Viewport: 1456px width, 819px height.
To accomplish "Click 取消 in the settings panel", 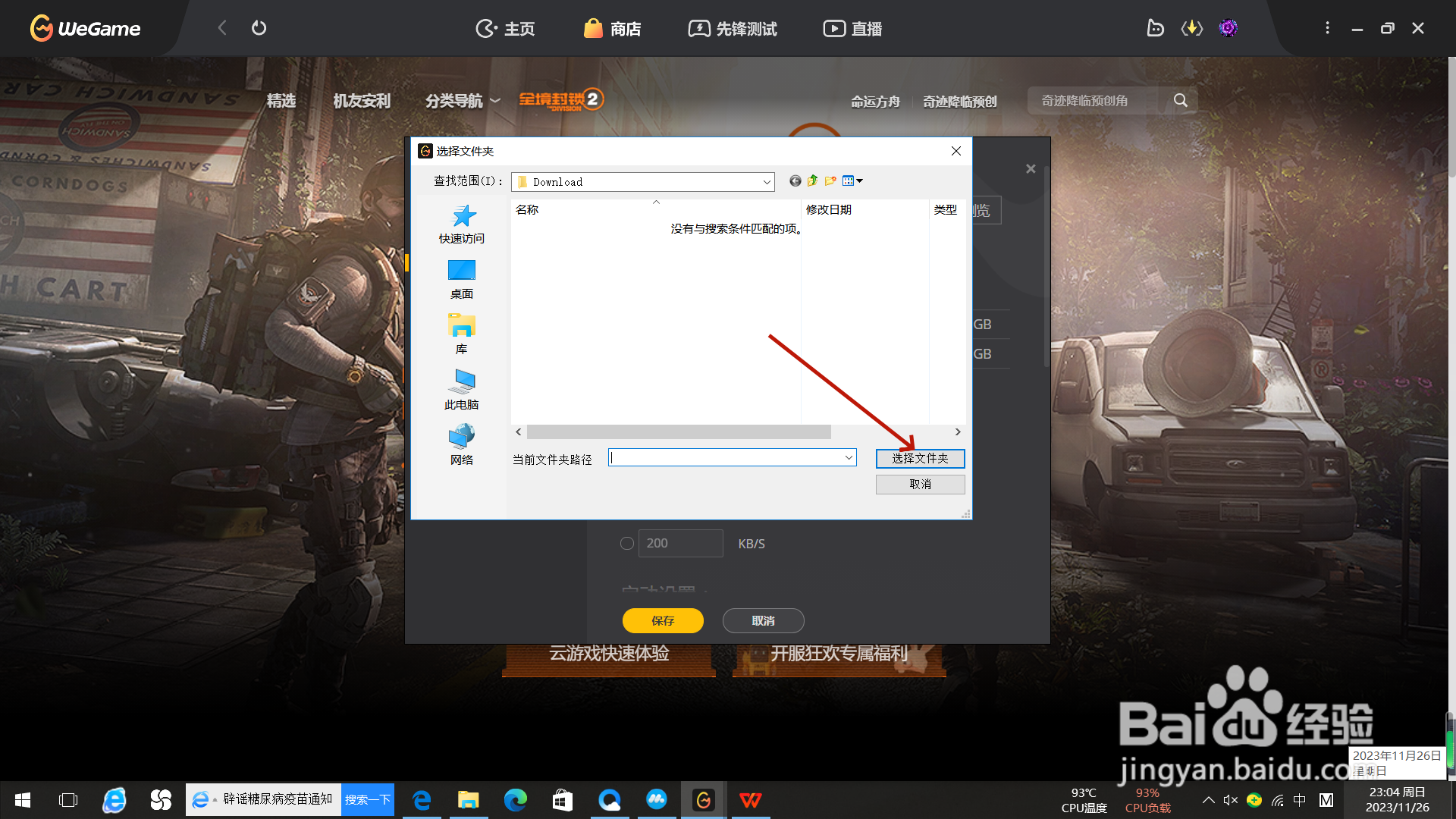I will coord(763,620).
